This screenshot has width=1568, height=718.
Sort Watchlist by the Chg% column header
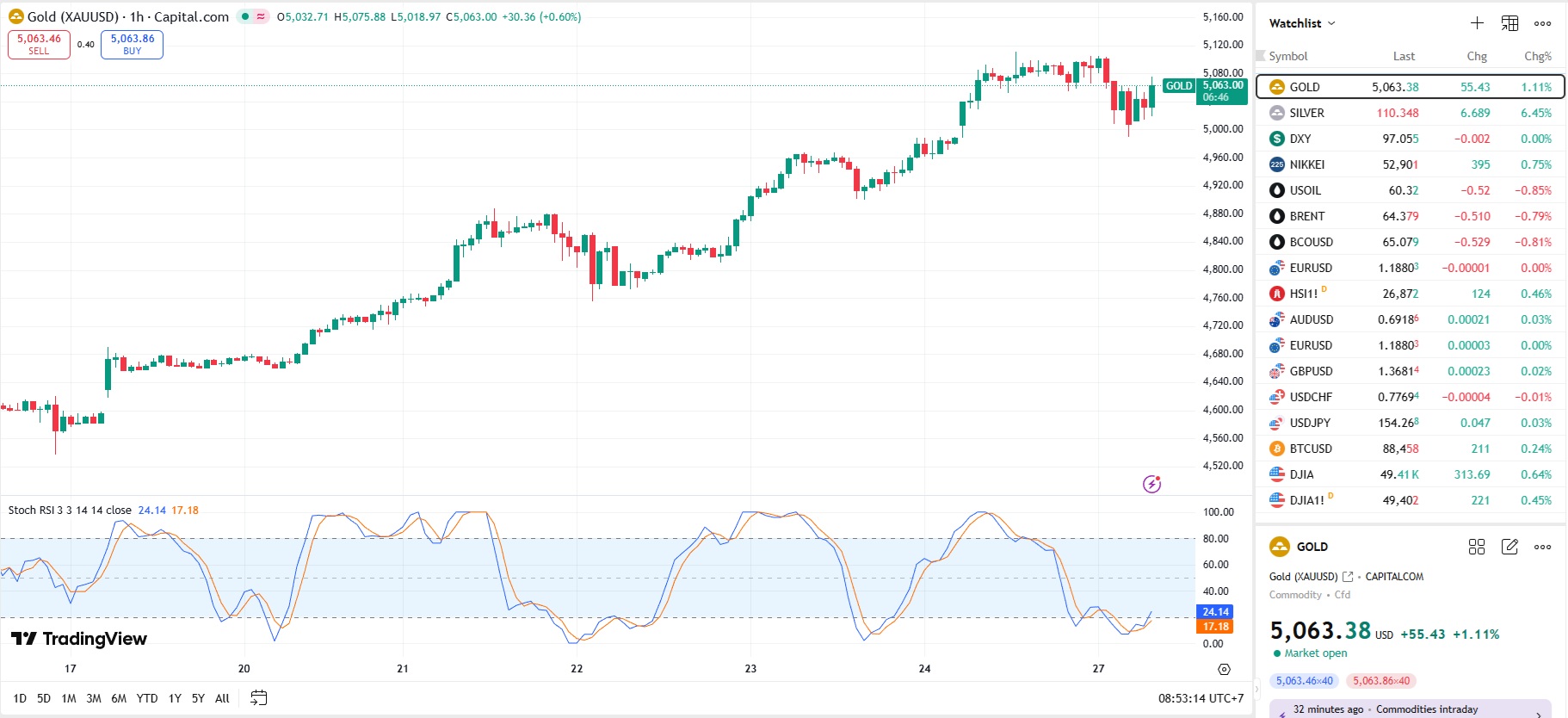1537,56
